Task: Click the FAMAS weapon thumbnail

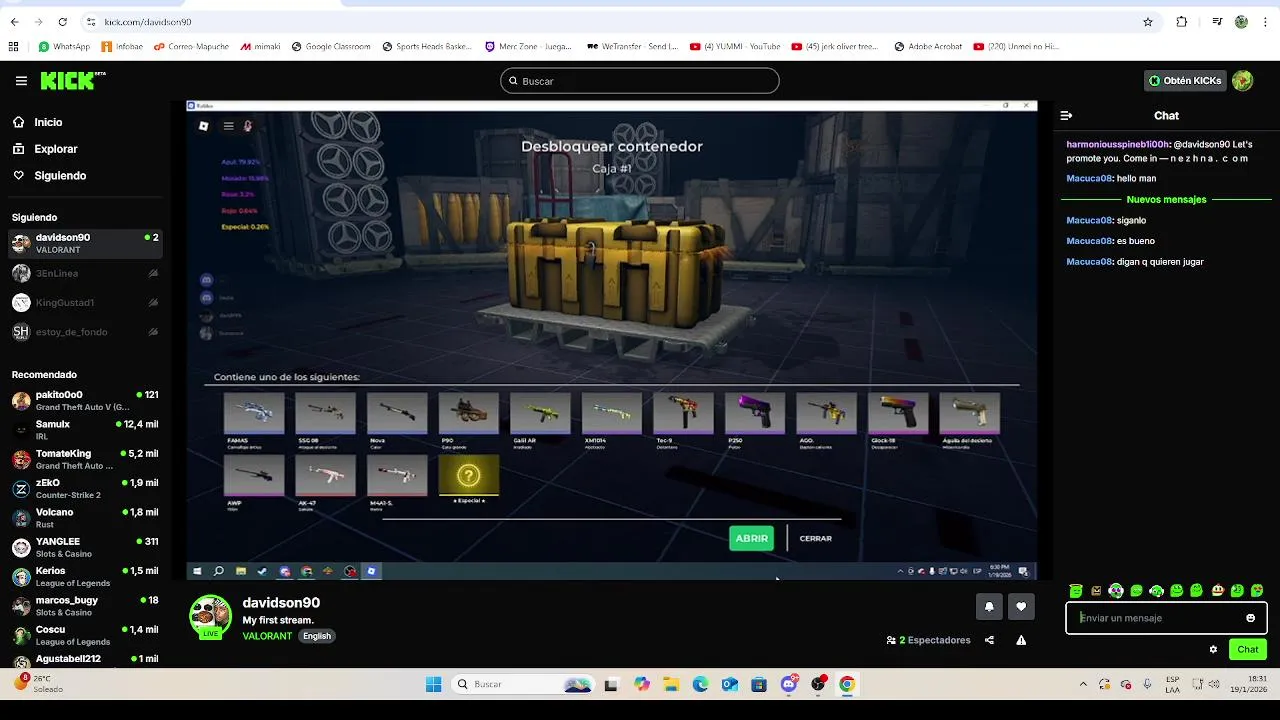Action: tap(254, 414)
